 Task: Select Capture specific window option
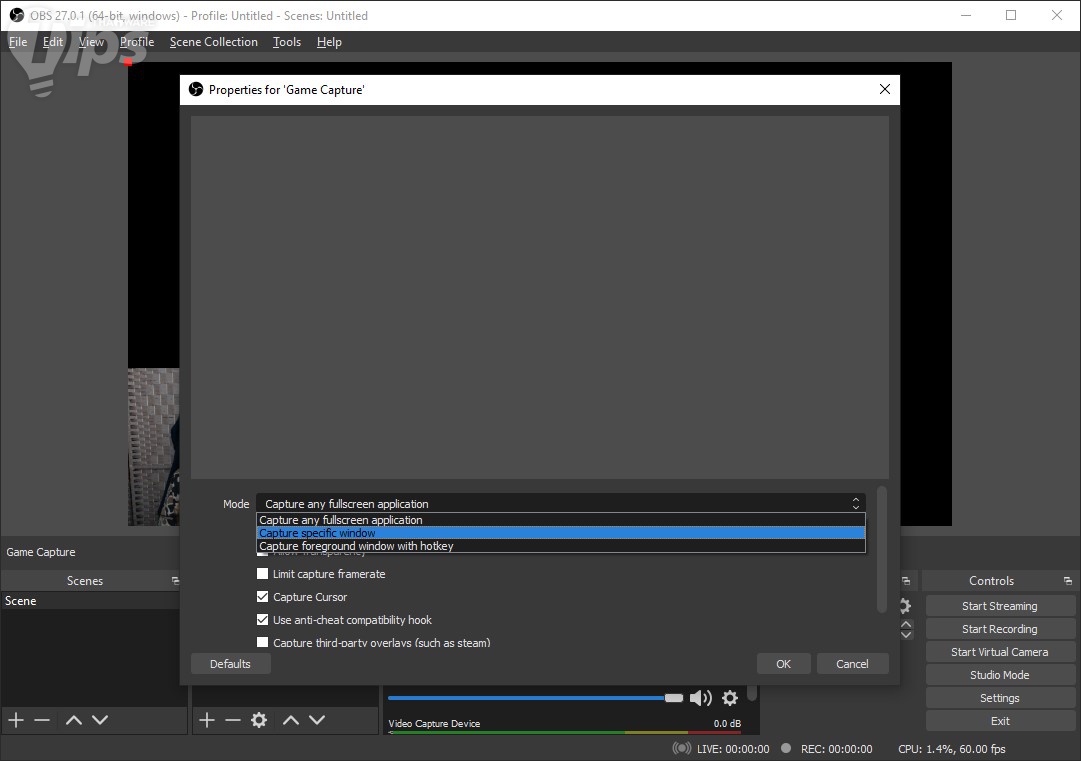pyautogui.click(x=560, y=533)
